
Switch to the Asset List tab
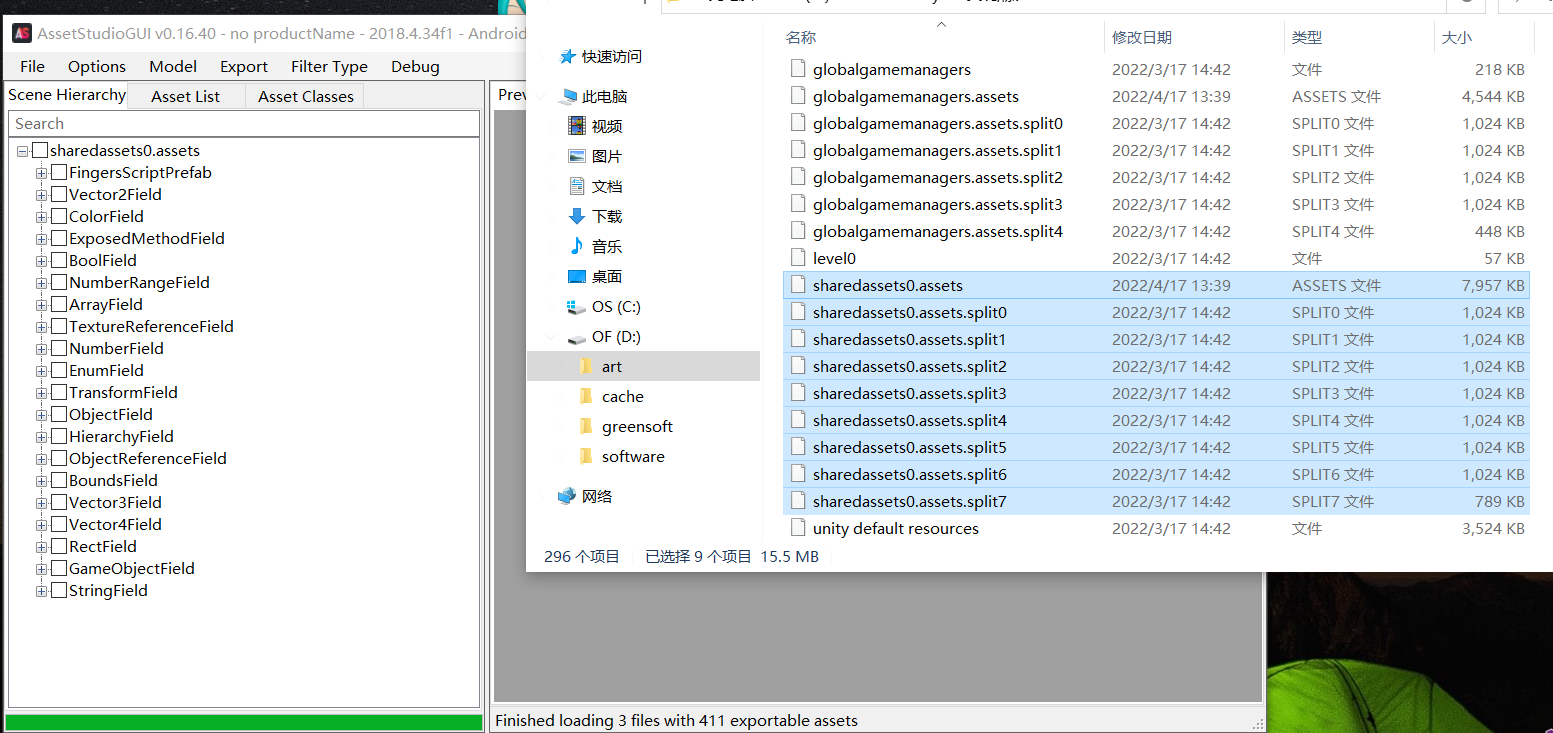[185, 96]
